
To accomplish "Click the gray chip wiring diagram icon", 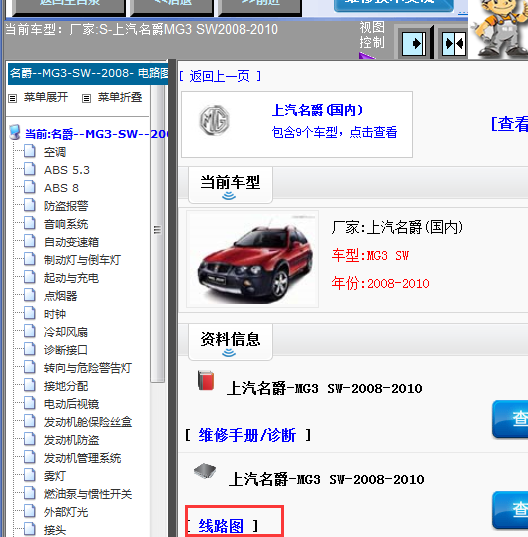I will tap(205, 471).
